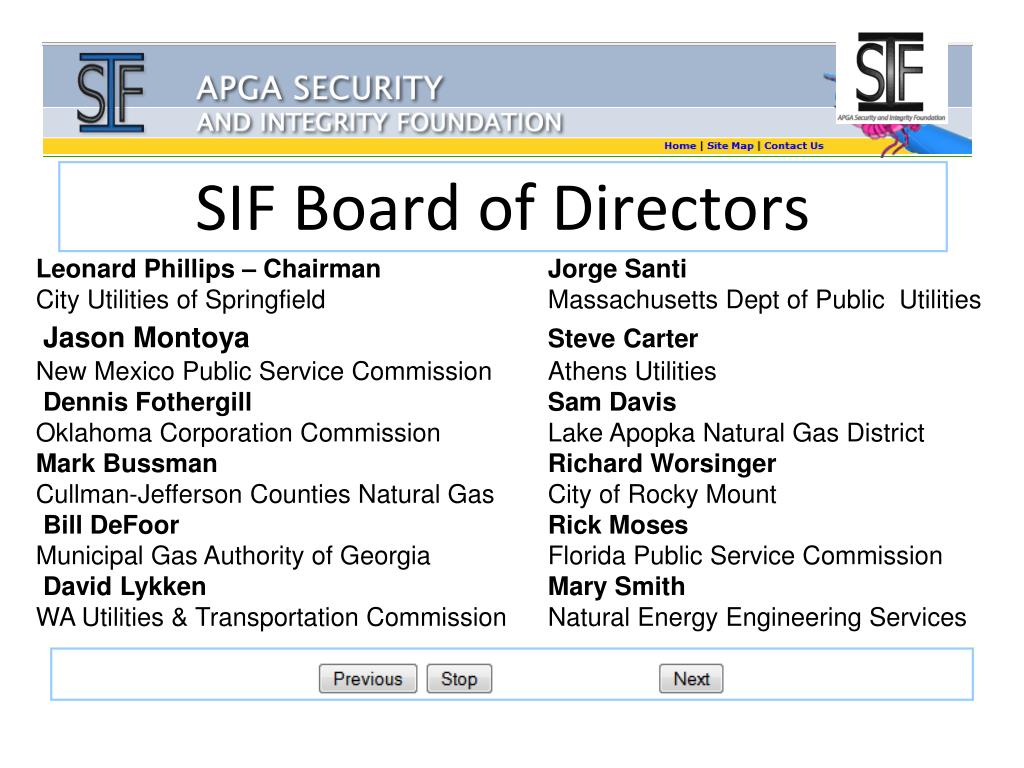Advance with the Next button
Screen dimensions: 1024x768
click(691, 679)
